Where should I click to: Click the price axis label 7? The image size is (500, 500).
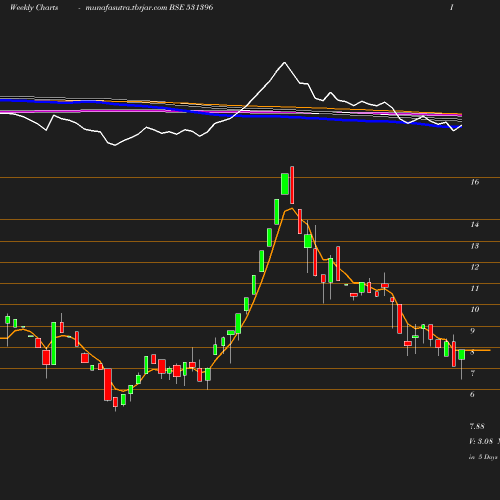472,373
